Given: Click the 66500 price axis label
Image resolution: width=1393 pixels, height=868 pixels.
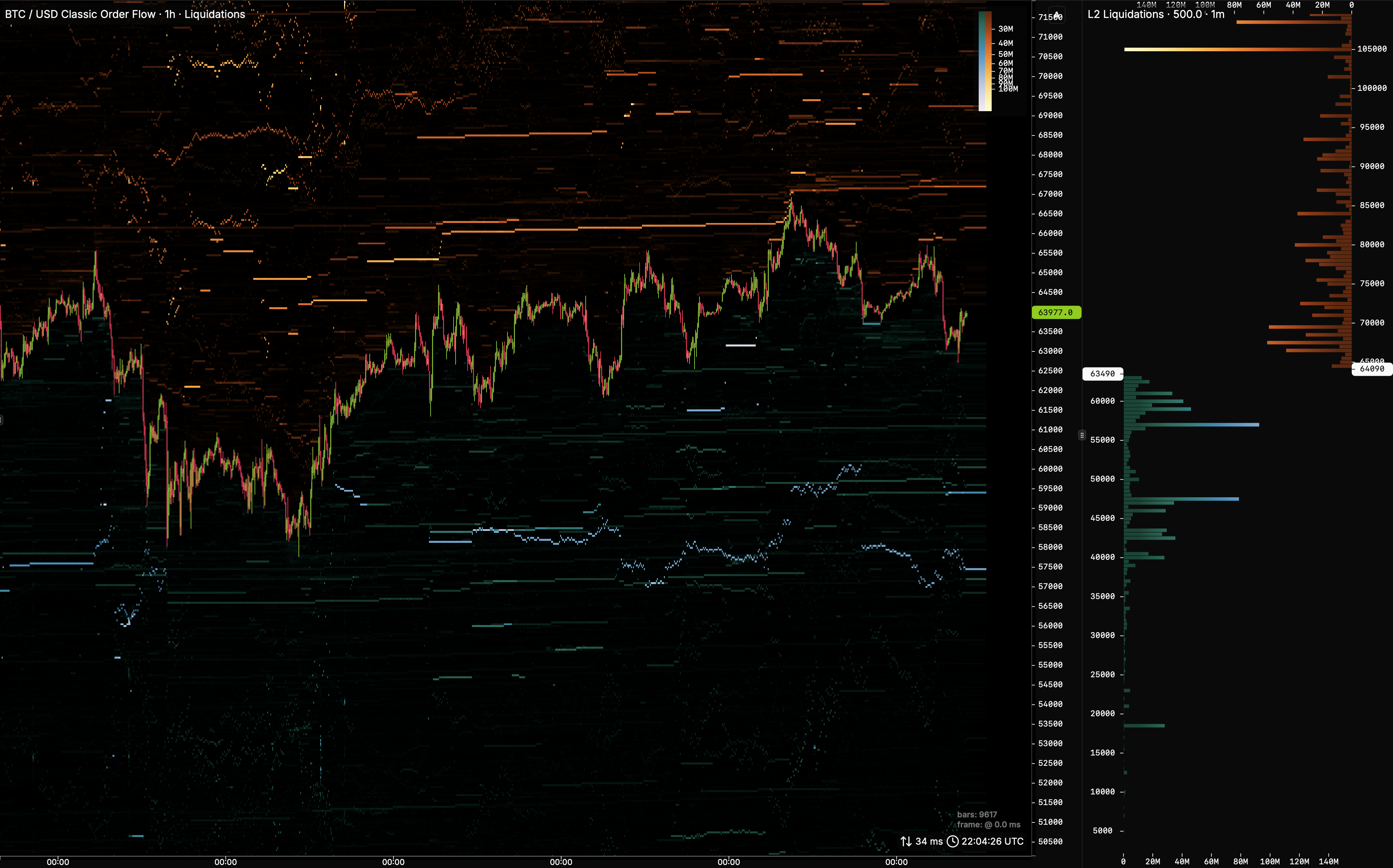Looking at the screenshot, I should point(1050,214).
